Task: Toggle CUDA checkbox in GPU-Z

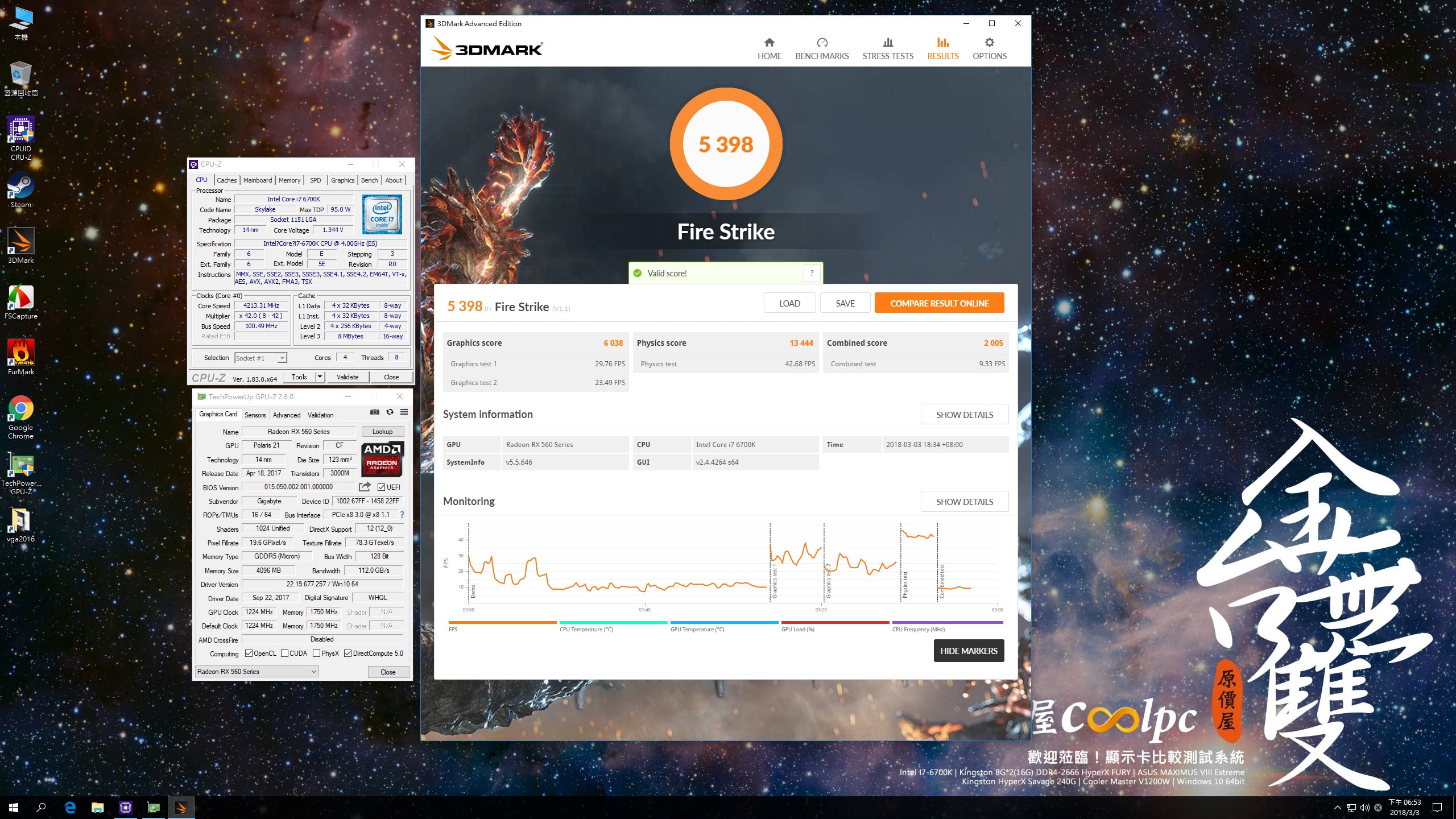Action: (284, 653)
